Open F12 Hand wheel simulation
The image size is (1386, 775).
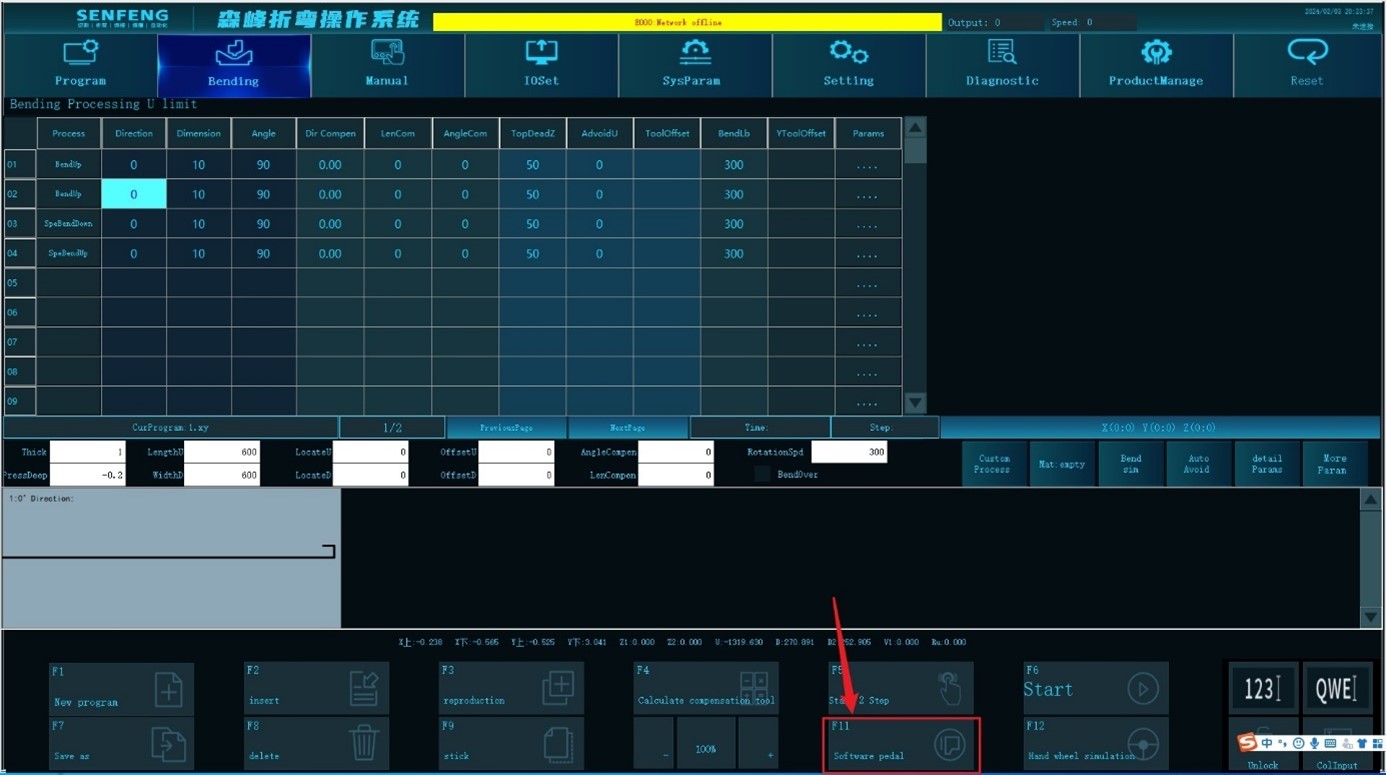pos(1095,744)
